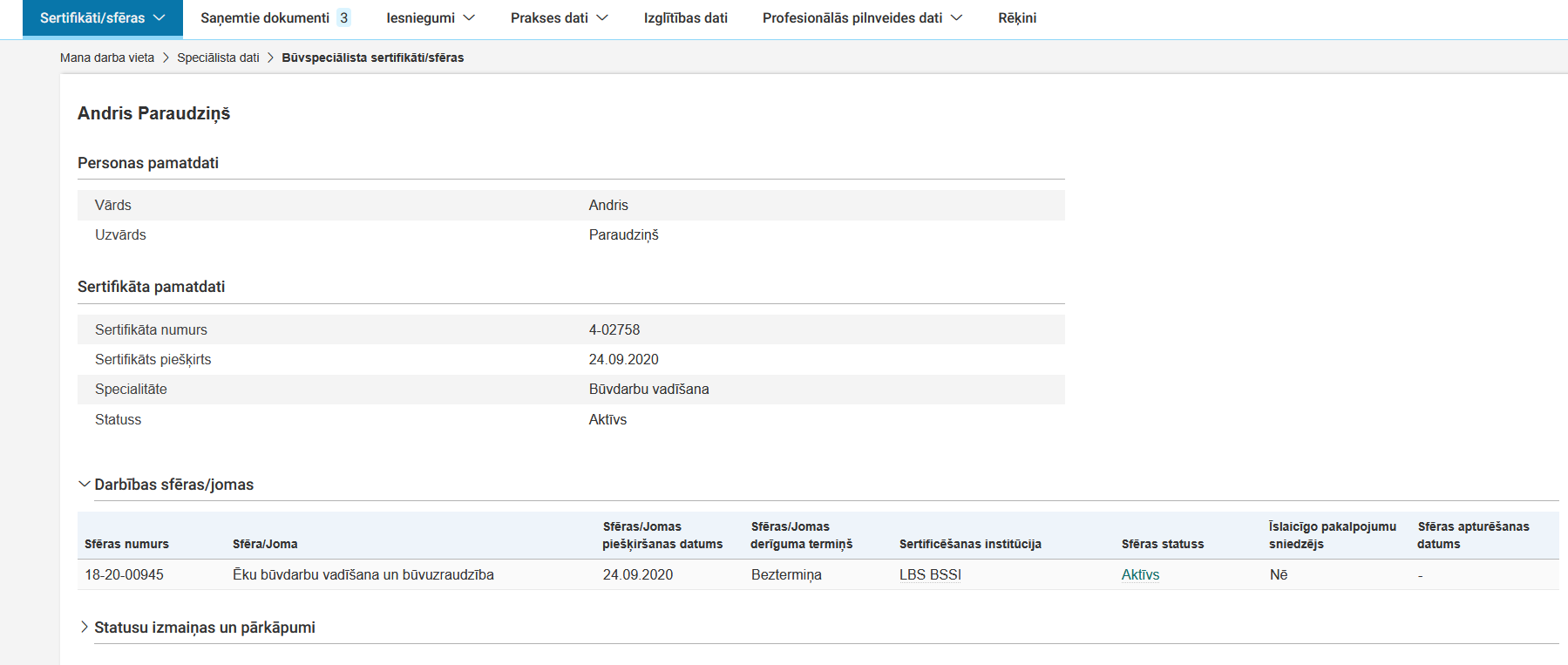Go to the Rēķini tab
The width and height of the screenshot is (1568, 665).
[1017, 18]
